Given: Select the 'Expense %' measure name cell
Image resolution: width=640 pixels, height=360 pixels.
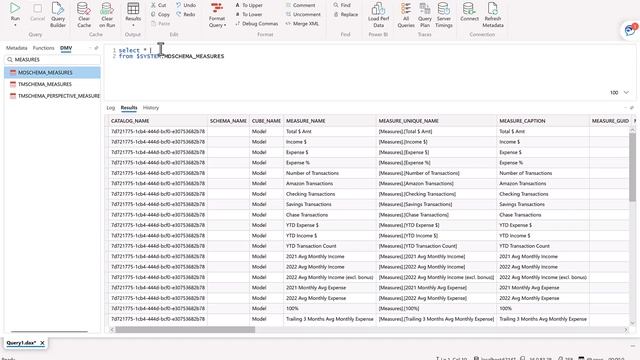Looking at the screenshot, I should point(329,162).
